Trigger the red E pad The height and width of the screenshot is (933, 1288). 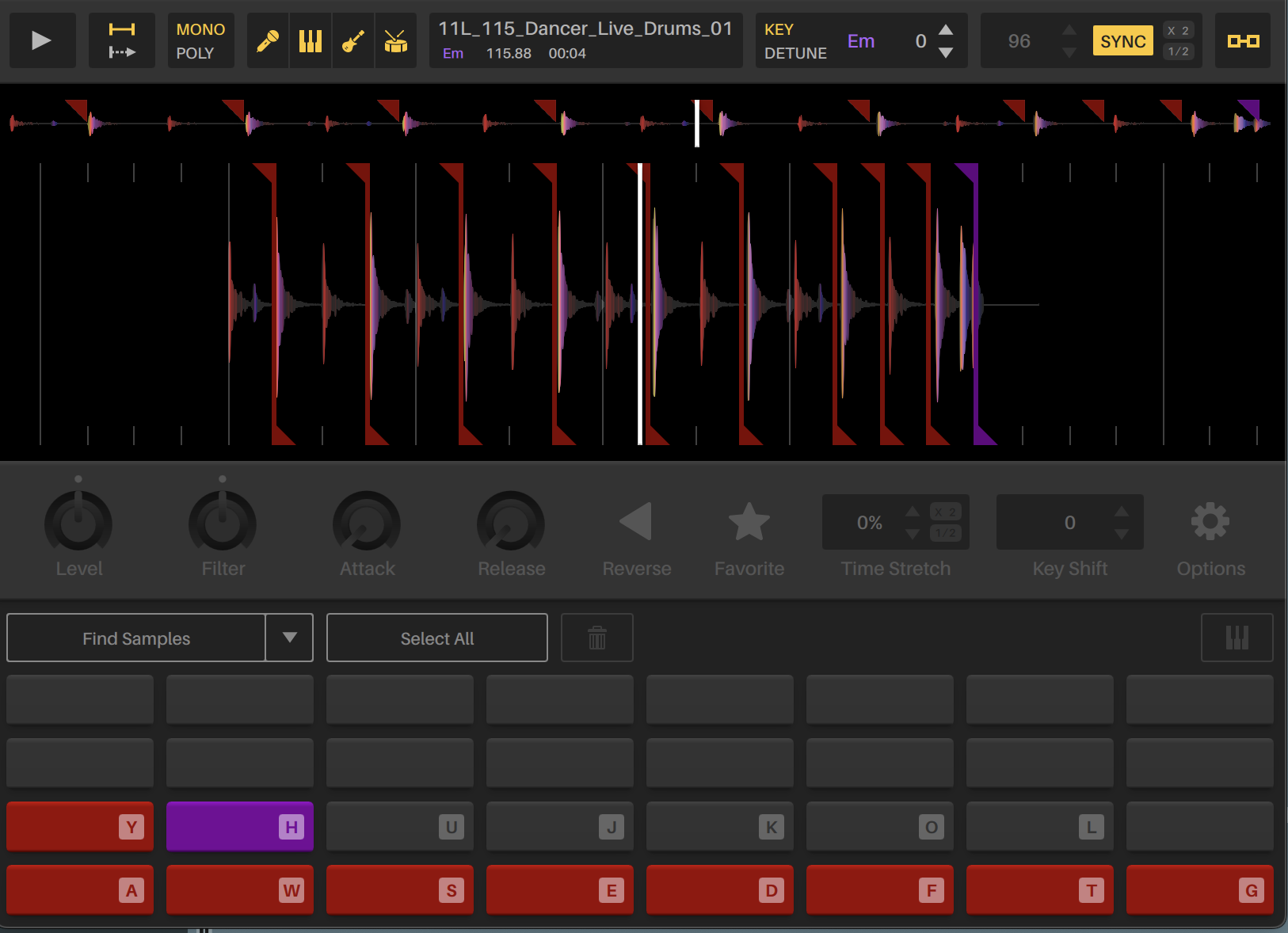point(560,890)
